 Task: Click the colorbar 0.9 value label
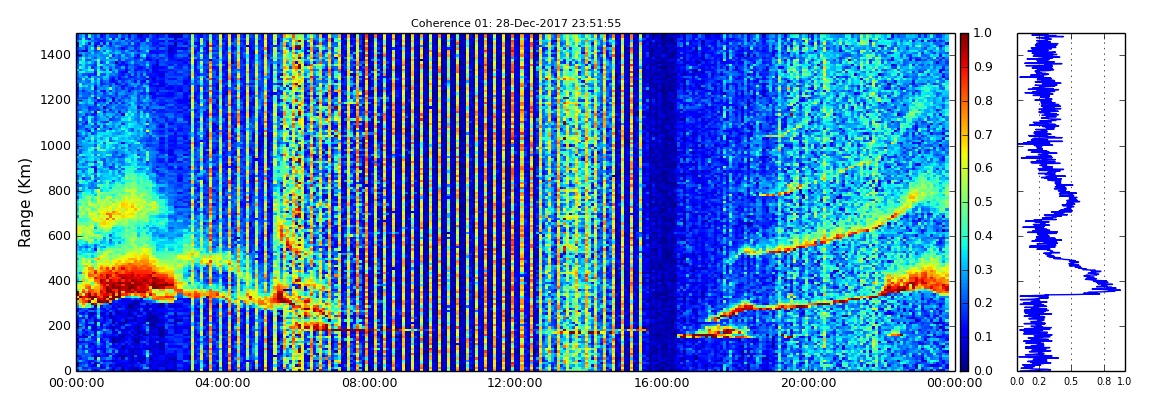pyautogui.click(x=981, y=67)
